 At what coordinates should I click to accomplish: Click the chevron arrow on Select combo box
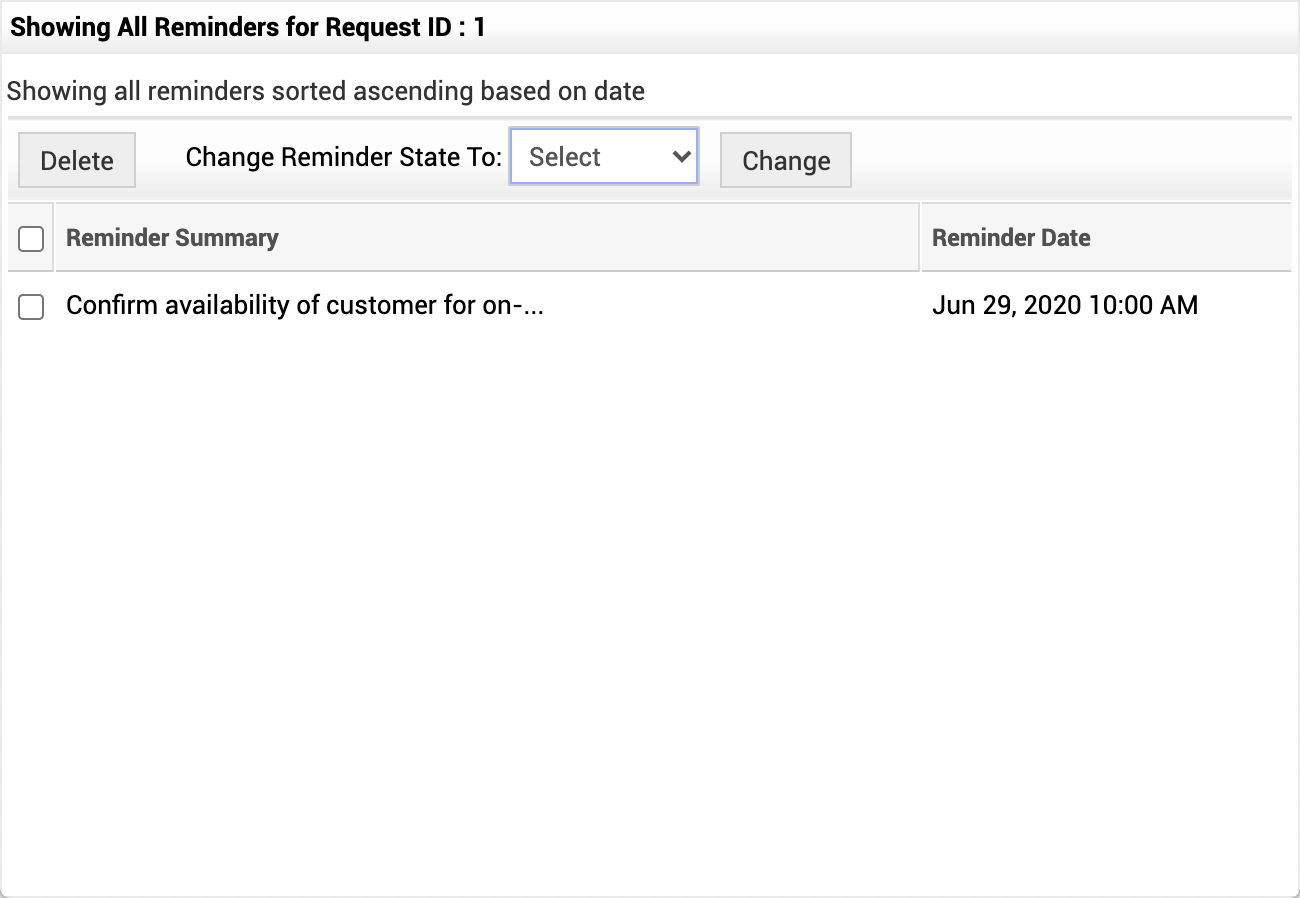(x=682, y=157)
